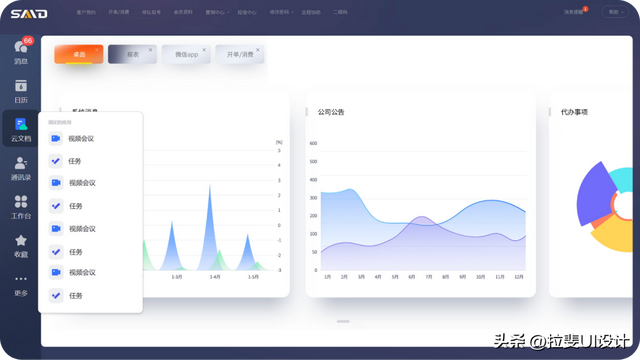Click the 6月 label in 公司公告 chart
640x360 pixels.
click(x=411, y=277)
